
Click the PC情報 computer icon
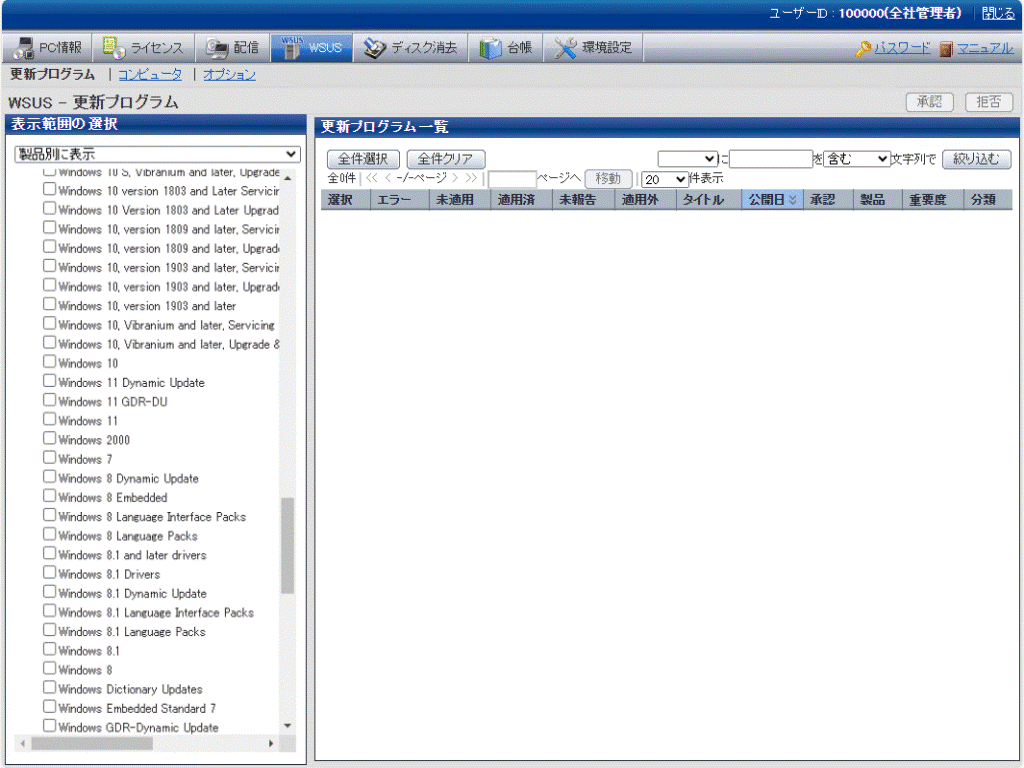pyautogui.click(x=24, y=48)
